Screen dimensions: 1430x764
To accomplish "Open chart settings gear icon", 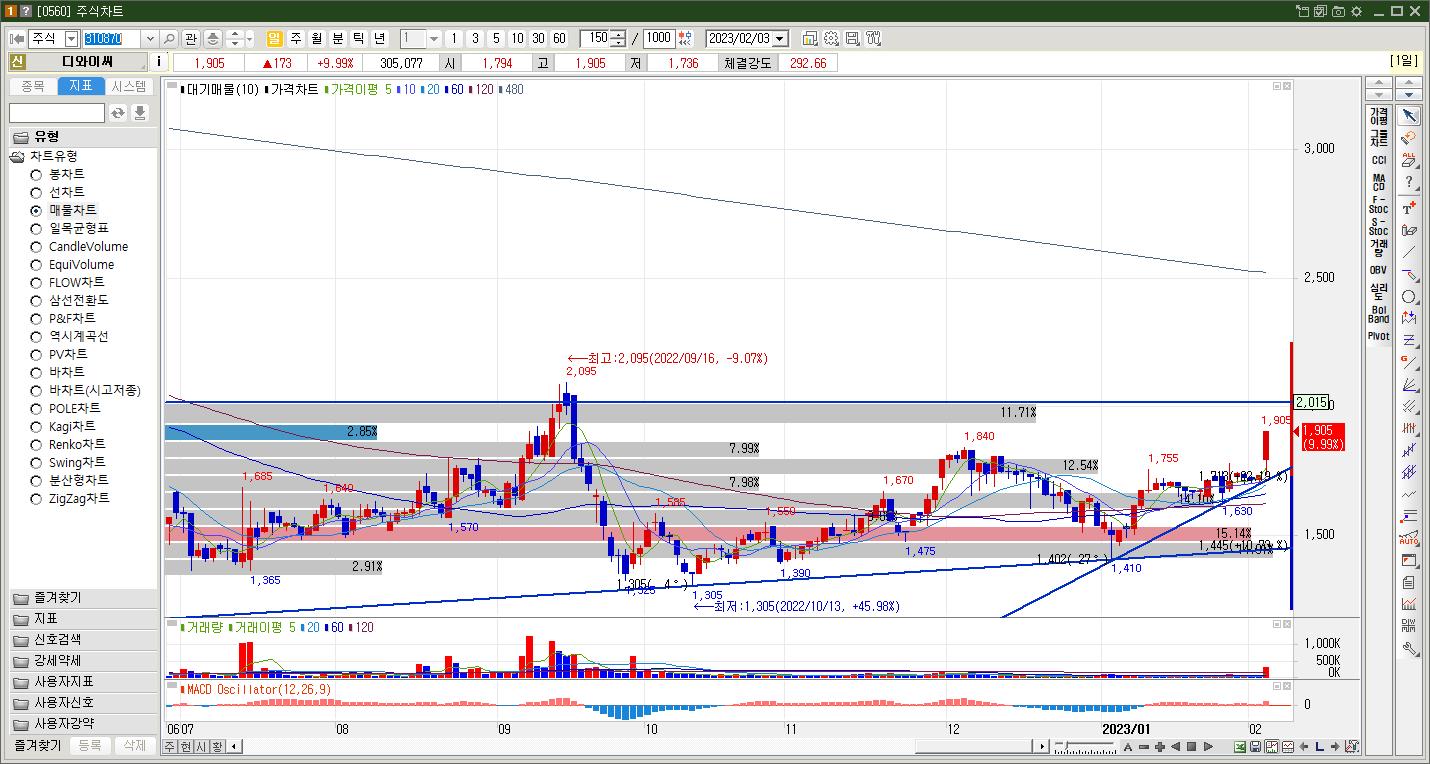I will [x=831, y=38].
